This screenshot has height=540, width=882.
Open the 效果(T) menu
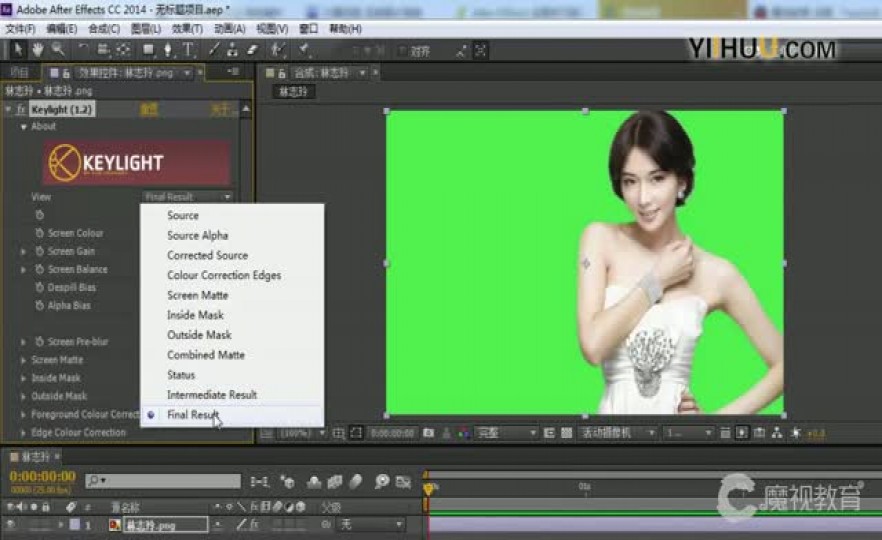click(x=187, y=29)
